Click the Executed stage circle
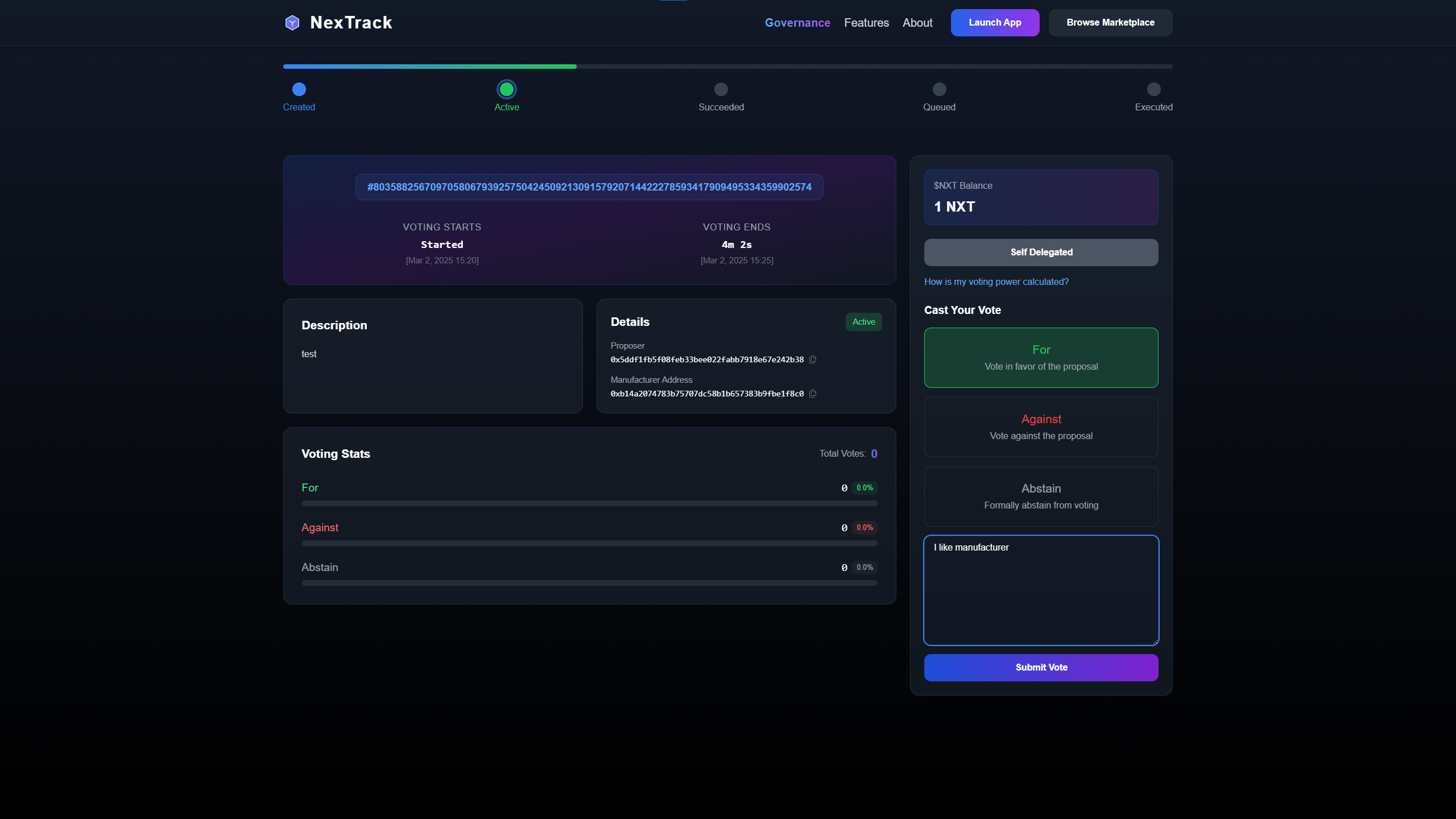Viewport: 1456px width, 819px height. (x=1153, y=89)
